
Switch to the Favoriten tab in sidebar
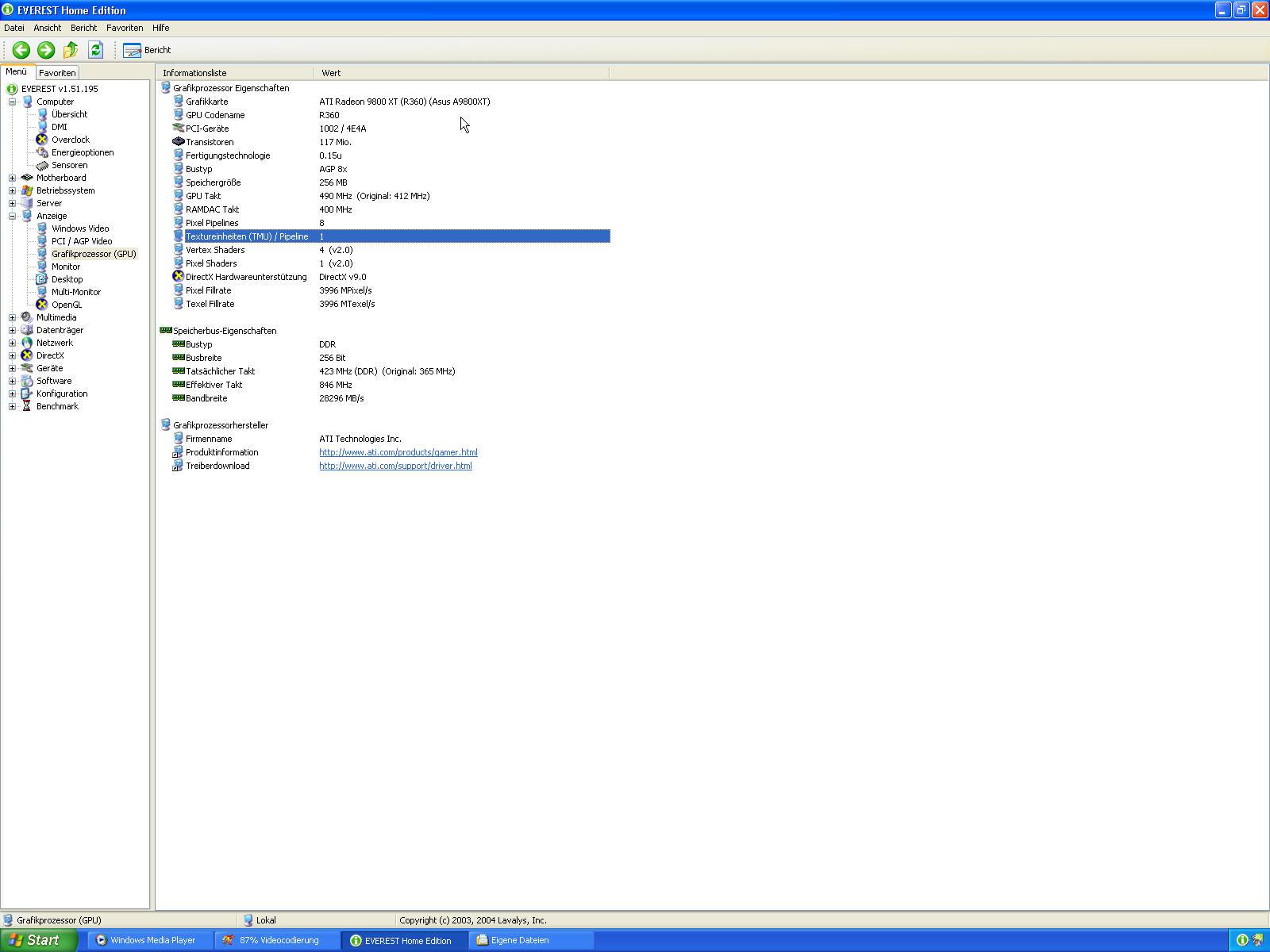[x=57, y=73]
